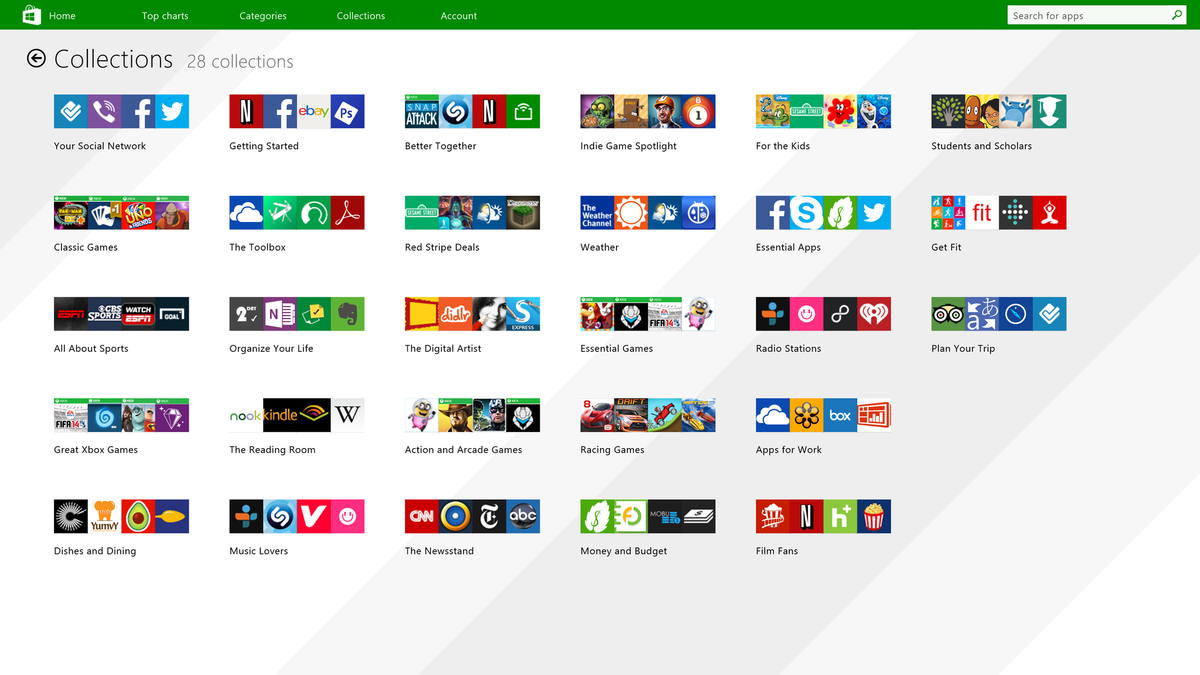Click CNN icon in The Newsstand
This screenshot has width=1200, height=675.
(x=422, y=516)
